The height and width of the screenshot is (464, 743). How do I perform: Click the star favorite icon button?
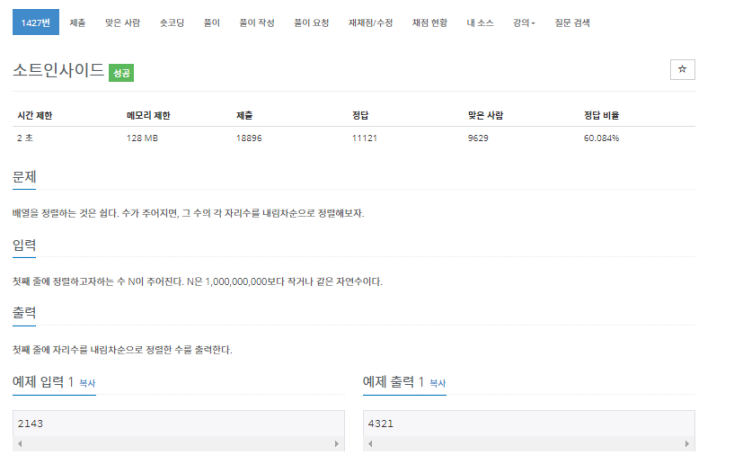[682, 70]
